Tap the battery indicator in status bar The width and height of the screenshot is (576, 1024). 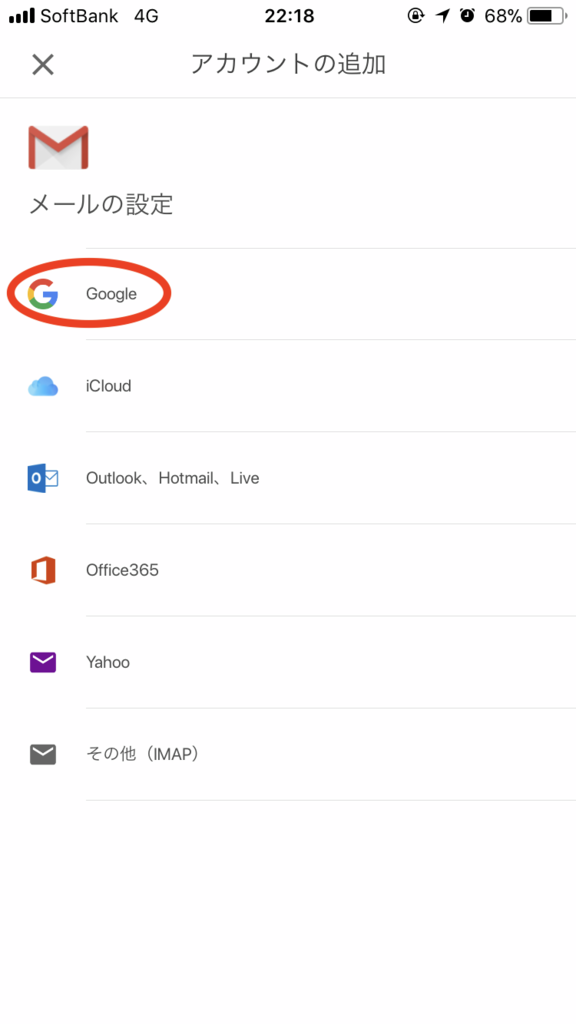(547, 16)
